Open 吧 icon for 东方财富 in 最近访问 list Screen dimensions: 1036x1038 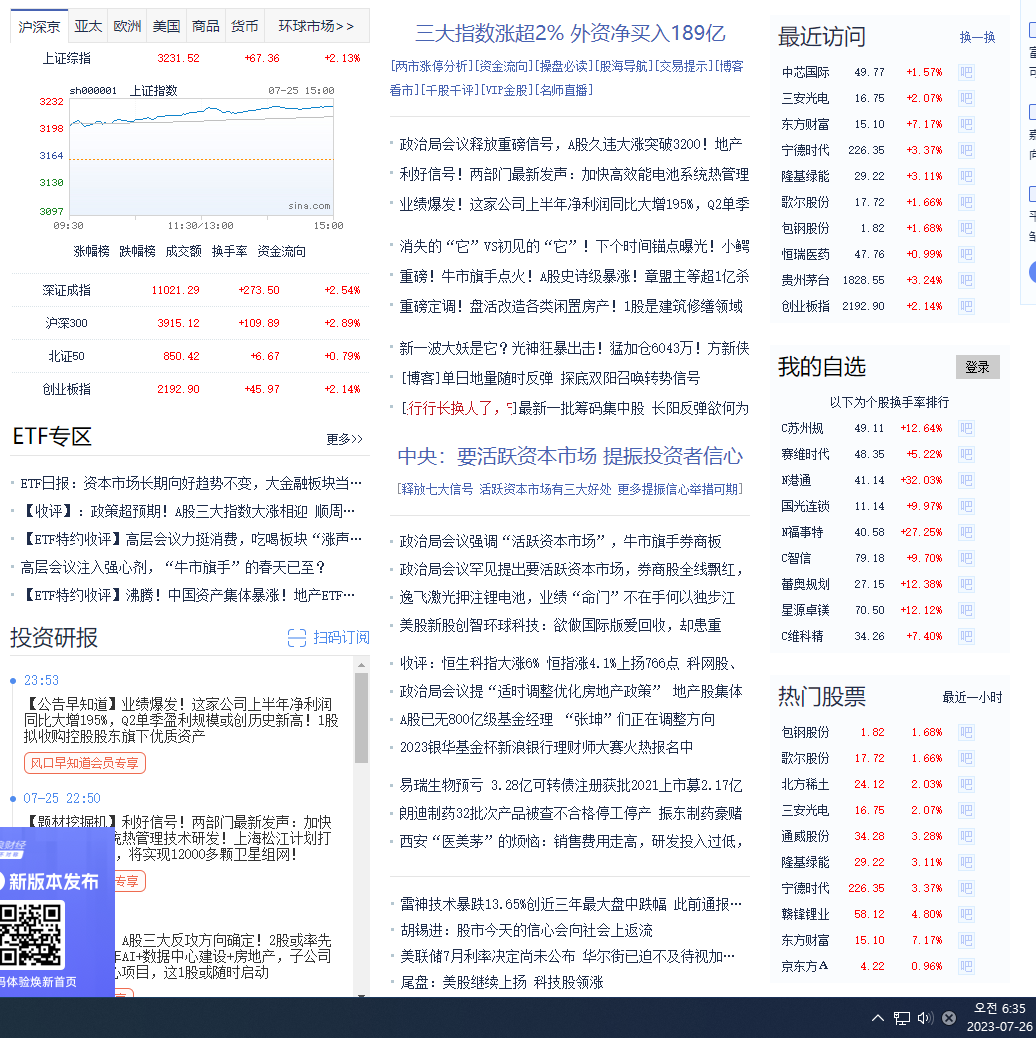[x=966, y=124]
